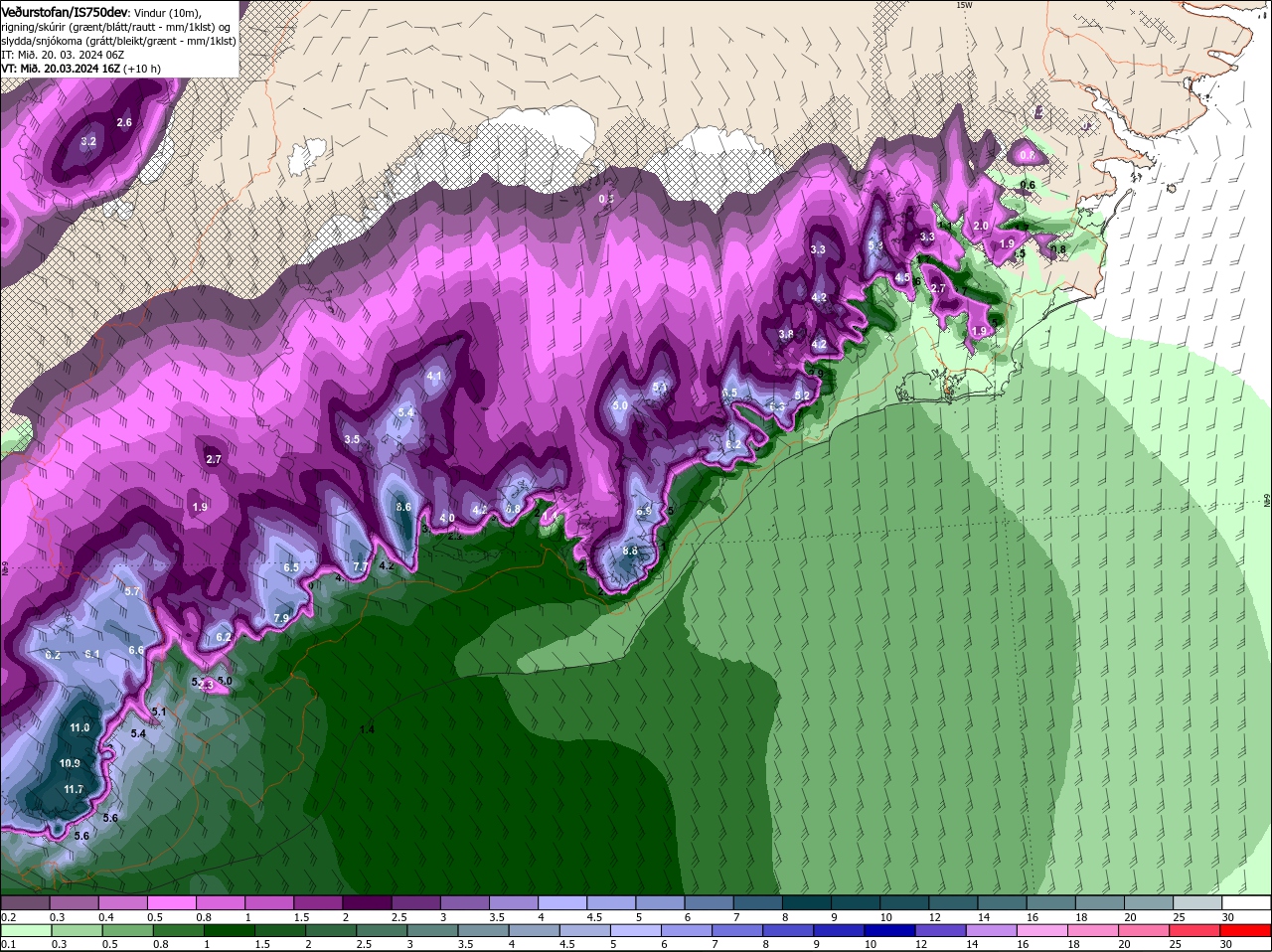1272x952 pixels.
Task: Click the 3.8 value on the map
Action: [x=786, y=334]
